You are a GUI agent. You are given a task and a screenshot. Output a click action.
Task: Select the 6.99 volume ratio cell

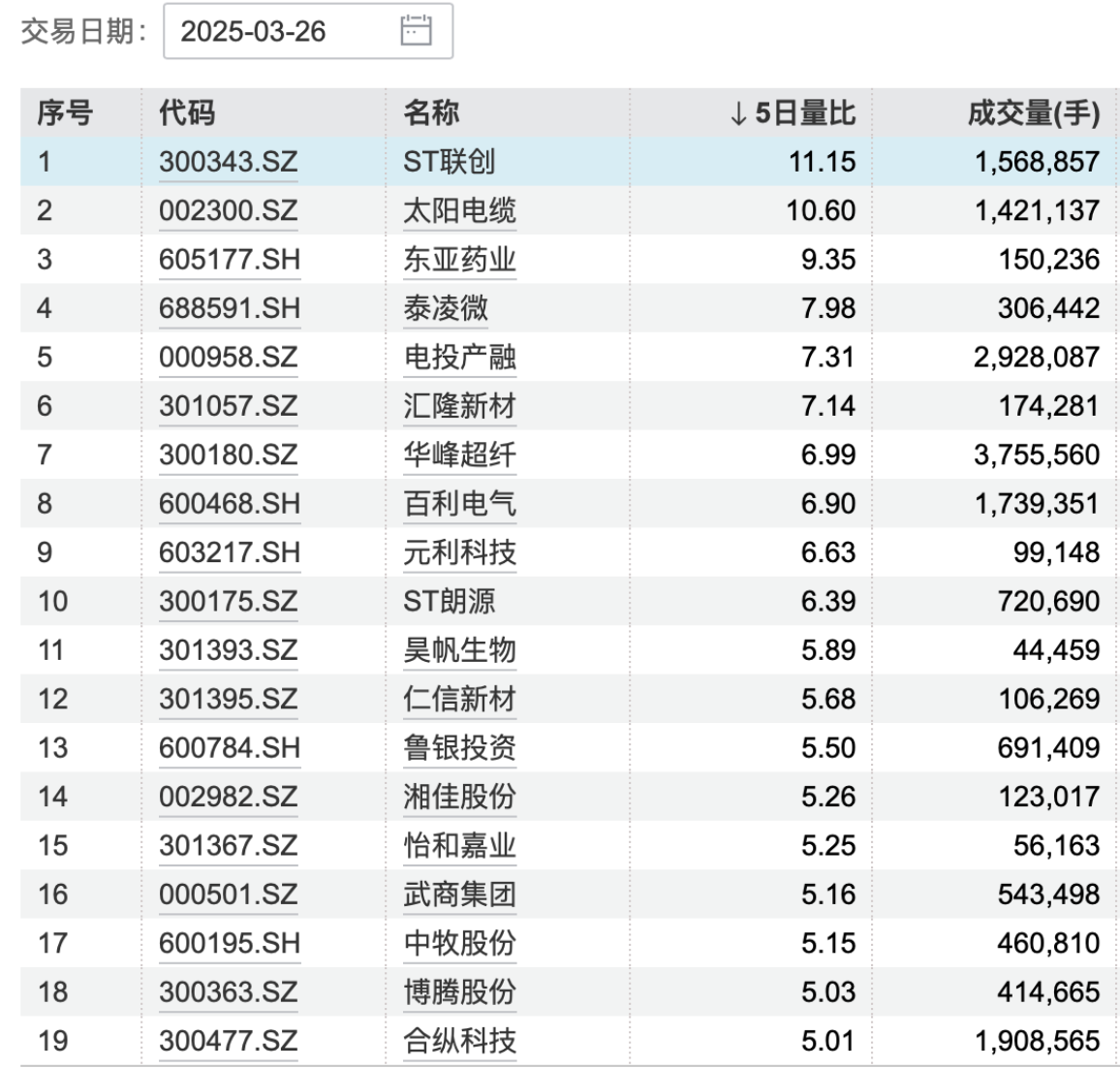pyautogui.click(x=828, y=455)
